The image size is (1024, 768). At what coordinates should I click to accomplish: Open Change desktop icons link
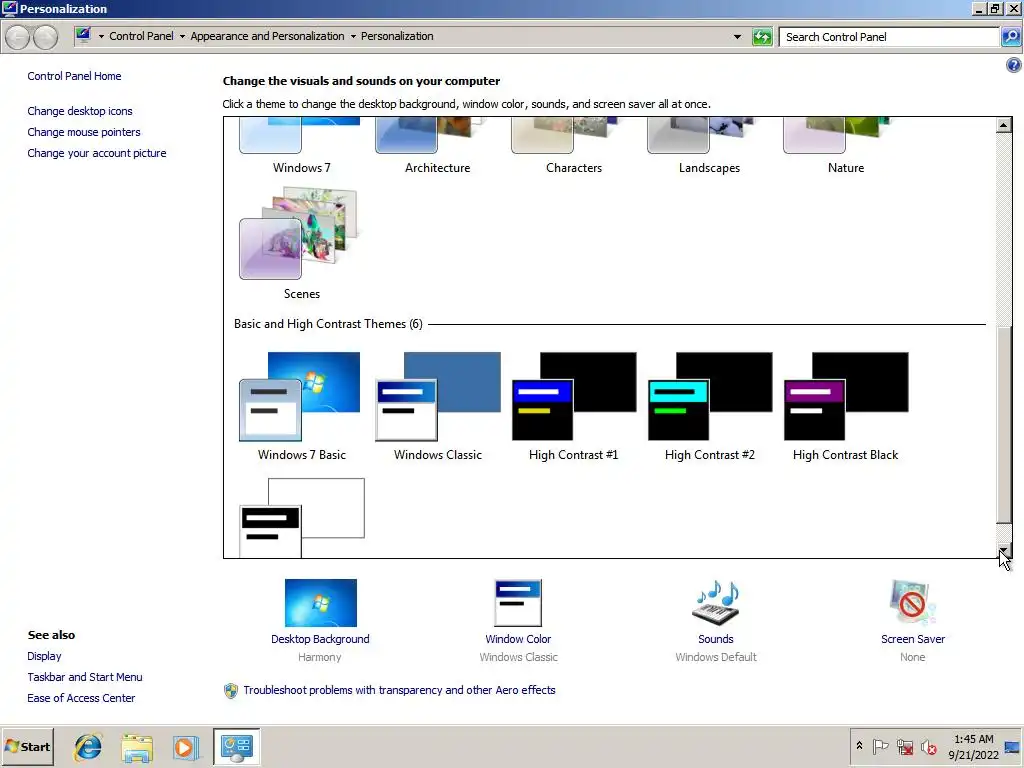[x=80, y=111]
